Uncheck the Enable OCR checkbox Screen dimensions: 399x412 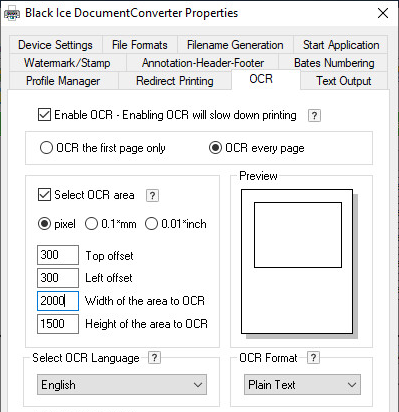point(44,115)
